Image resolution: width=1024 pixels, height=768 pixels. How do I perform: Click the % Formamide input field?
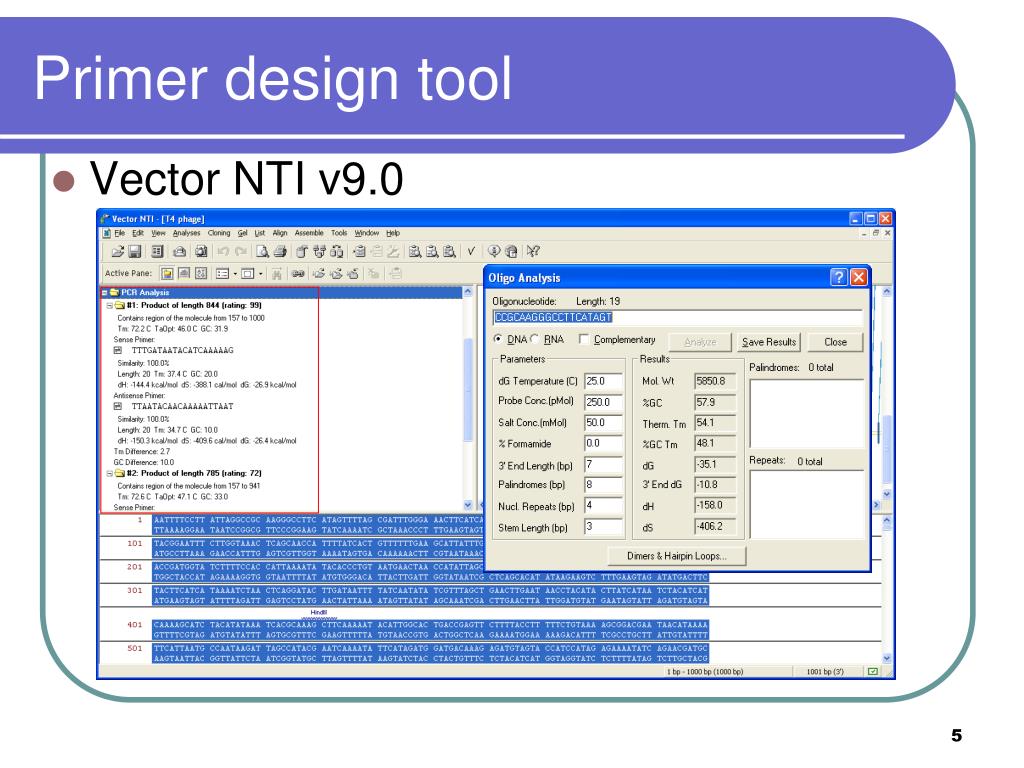pos(603,443)
